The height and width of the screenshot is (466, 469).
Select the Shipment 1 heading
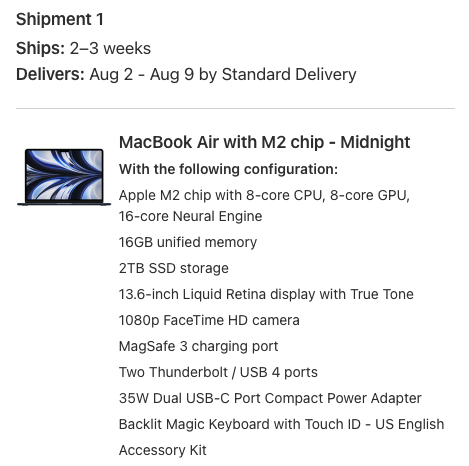click(60, 19)
